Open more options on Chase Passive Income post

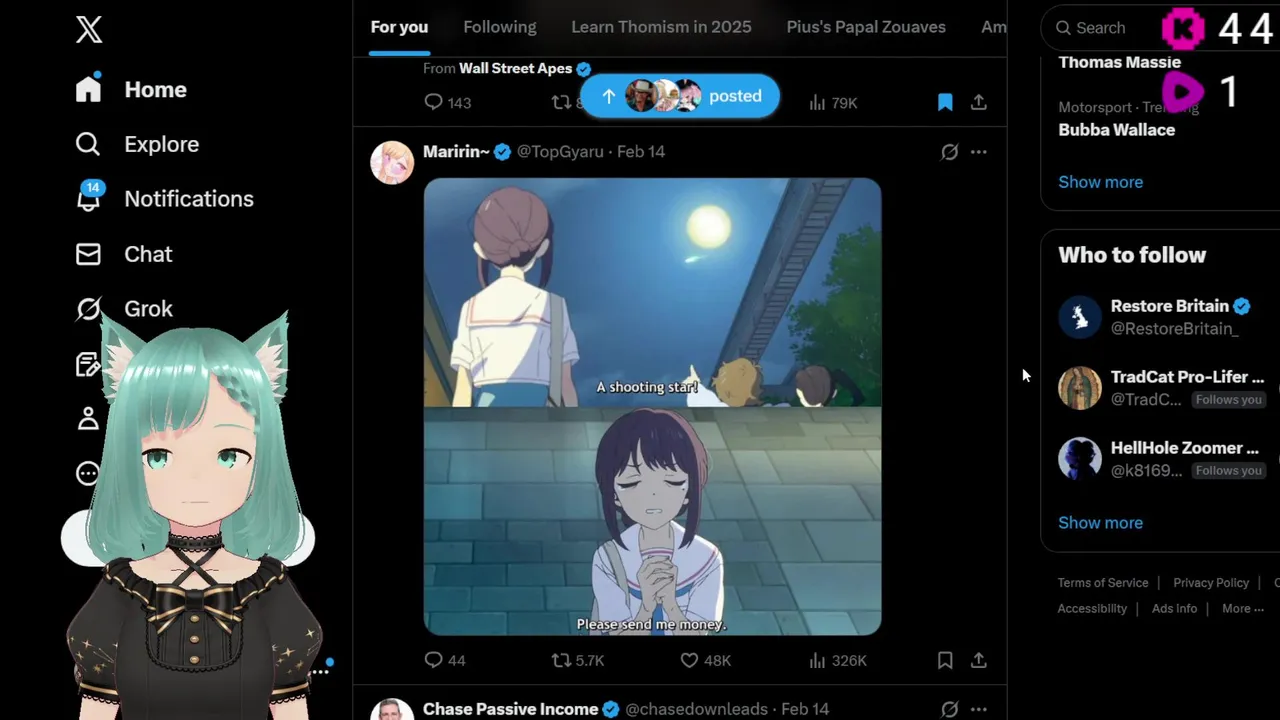tap(979, 709)
